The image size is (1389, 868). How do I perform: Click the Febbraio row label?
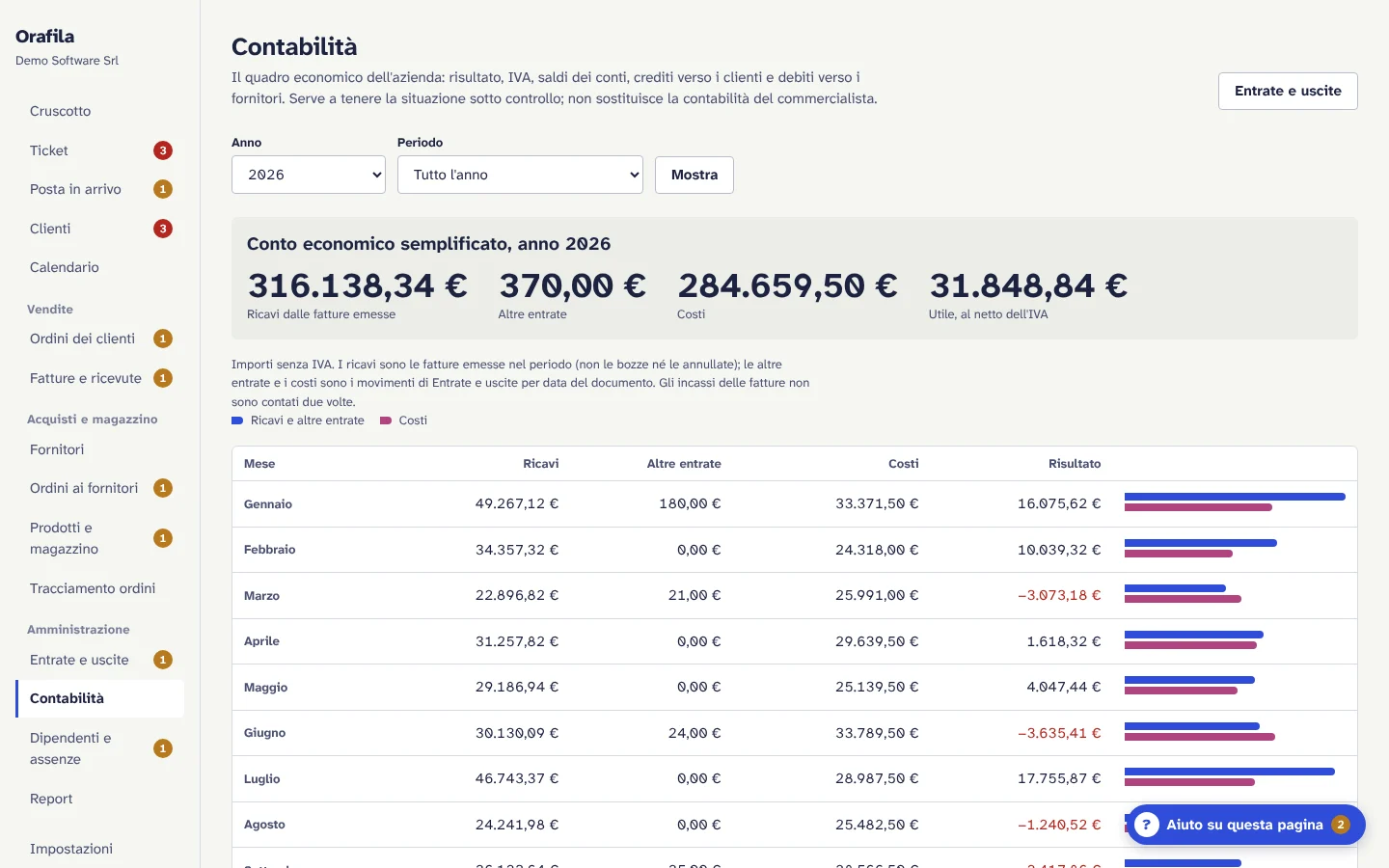pyautogui.click(x=270, y=550)
